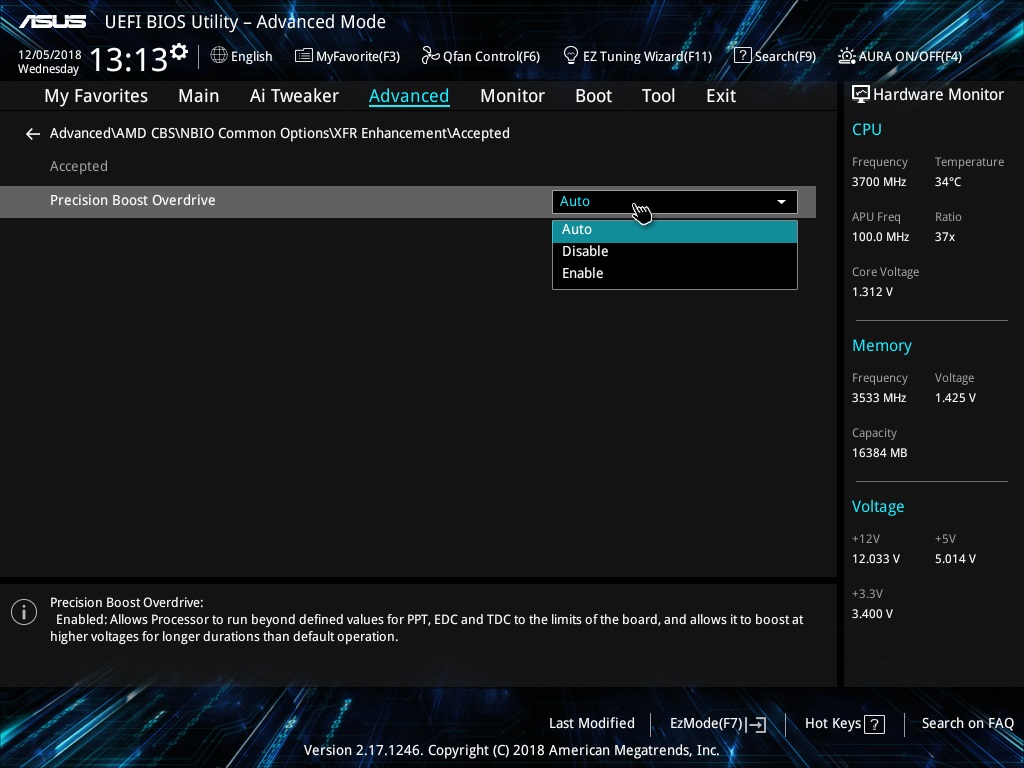Image resolution: width=1024 pixels, height=768 pixels.
Task: Click the breadcrumb path text
Action: [280, 133]
